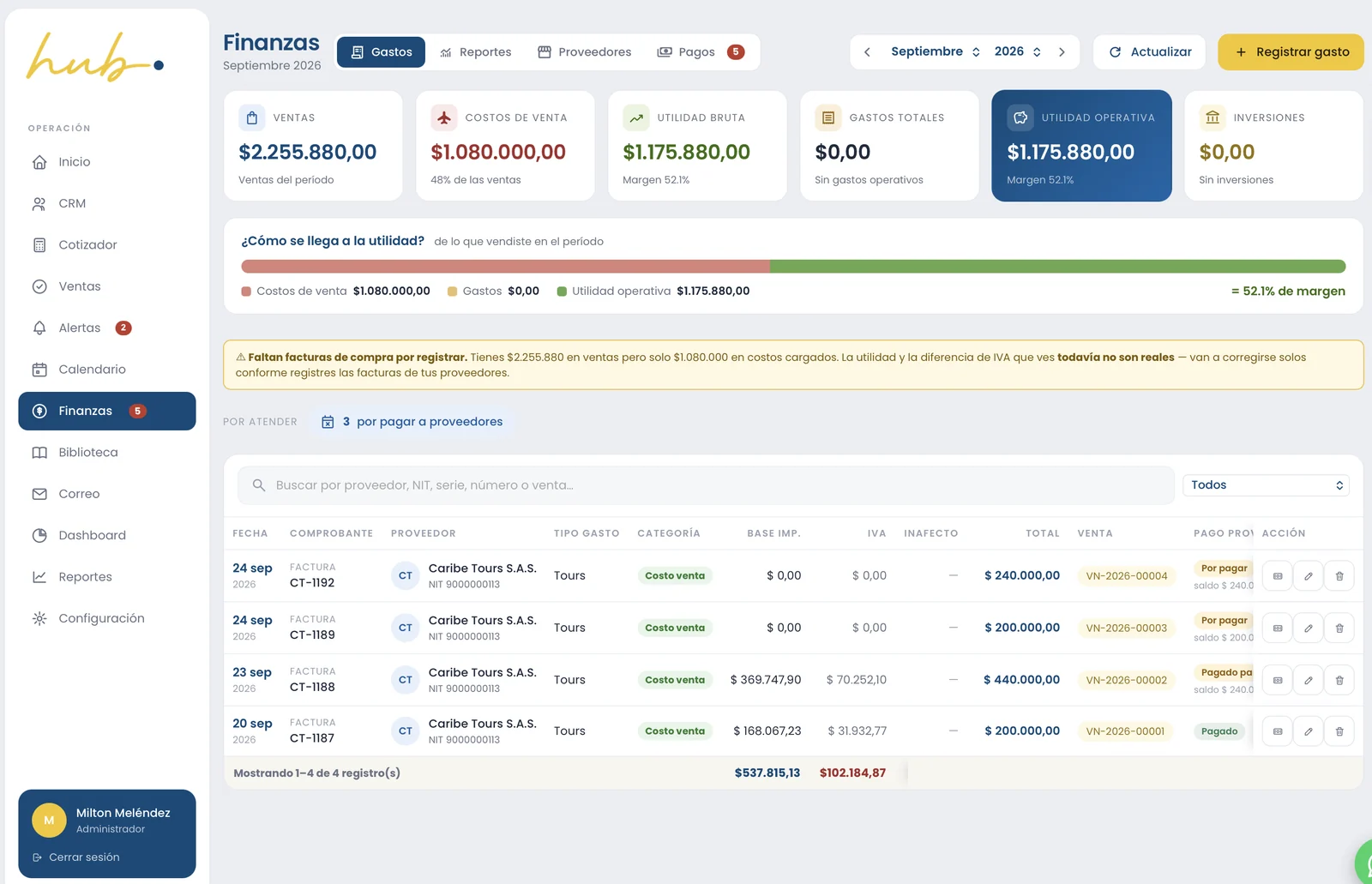Open the 2026 year selector
This screenshot has width=1372, height=884.
1017,52
